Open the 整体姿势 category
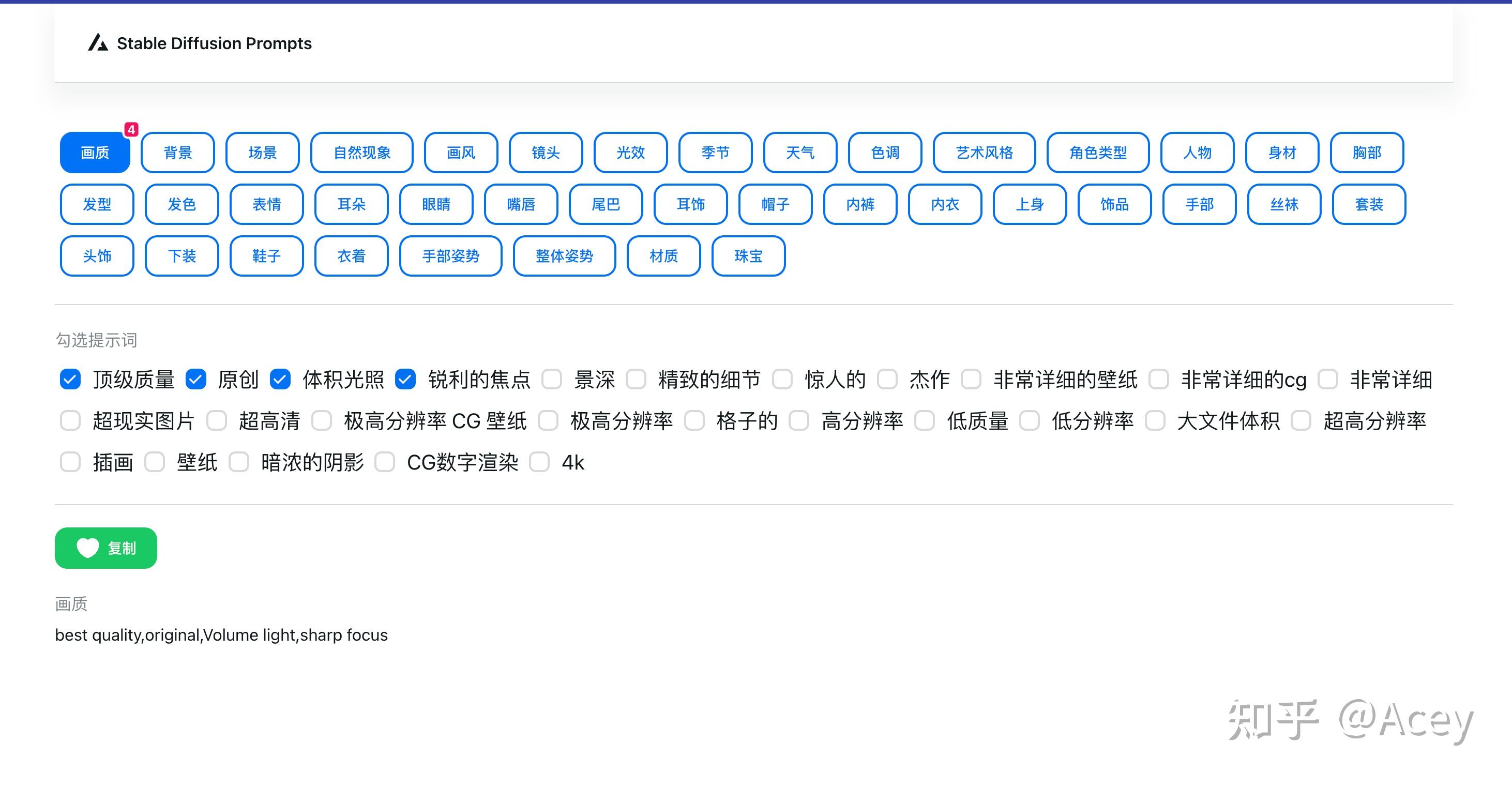Screen dimensions: 1512x787 tap(564, 256)
